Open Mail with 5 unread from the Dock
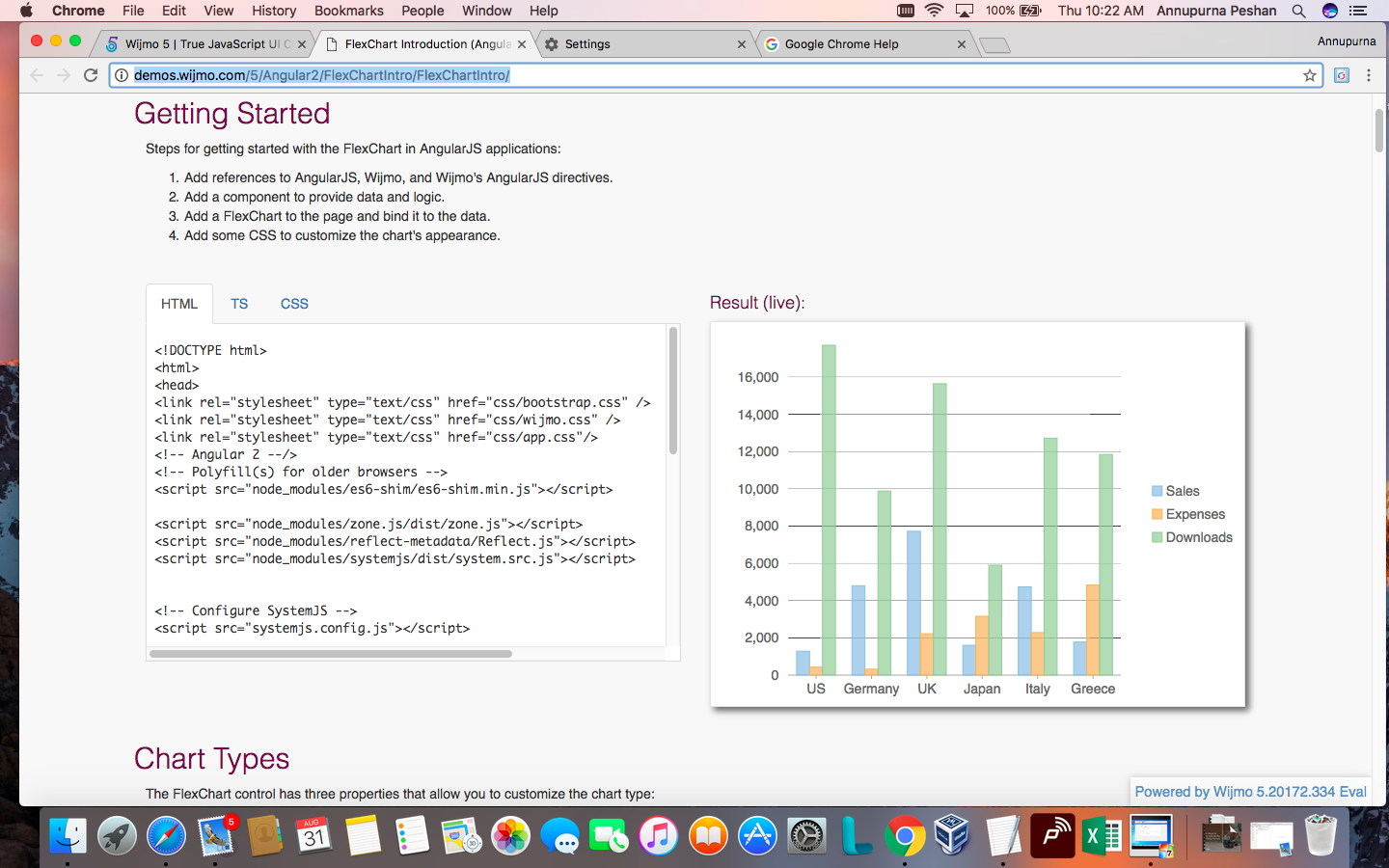This screenshot has height=868, width=1389. [x=216, y=837]
